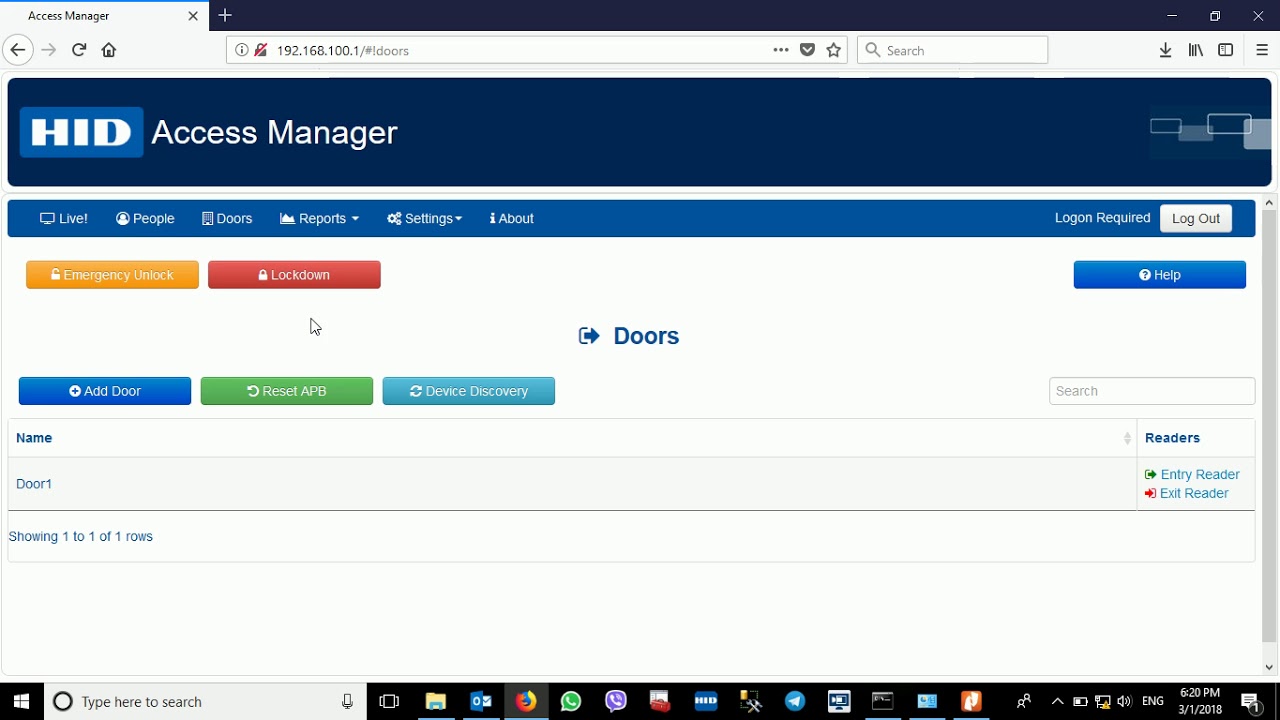Click the taskbar search box
The width and height of the screenshot is (1280, 720).
tap(205, 701)
